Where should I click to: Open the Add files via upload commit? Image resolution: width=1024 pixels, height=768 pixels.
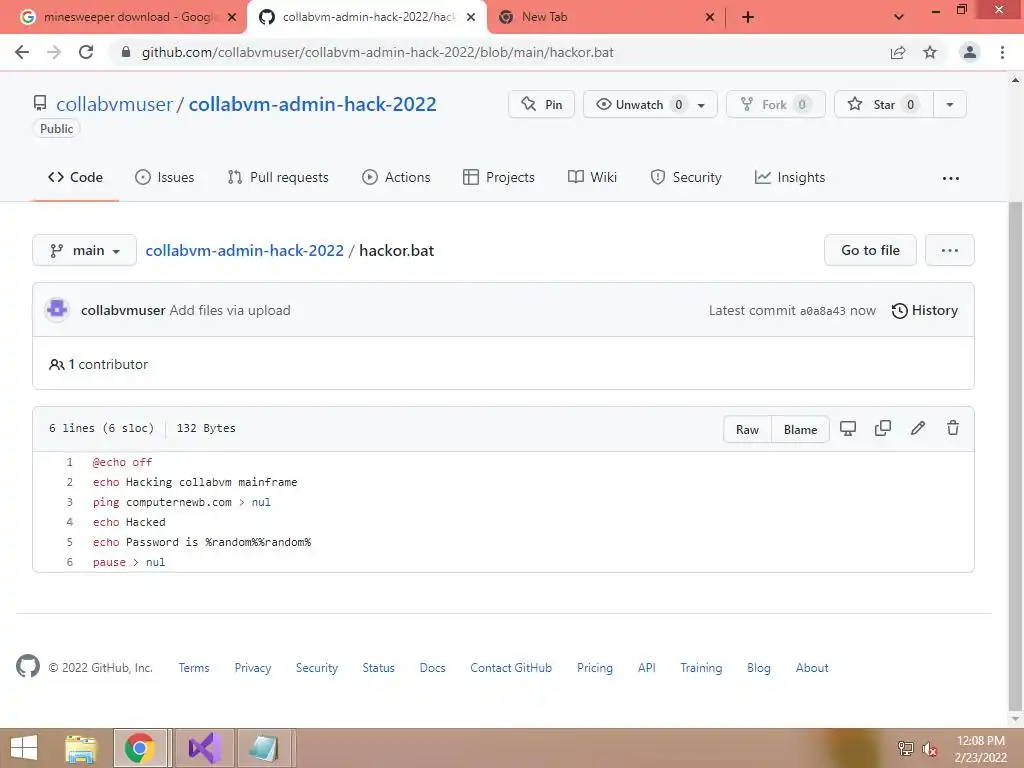click(x=230, y=310)
